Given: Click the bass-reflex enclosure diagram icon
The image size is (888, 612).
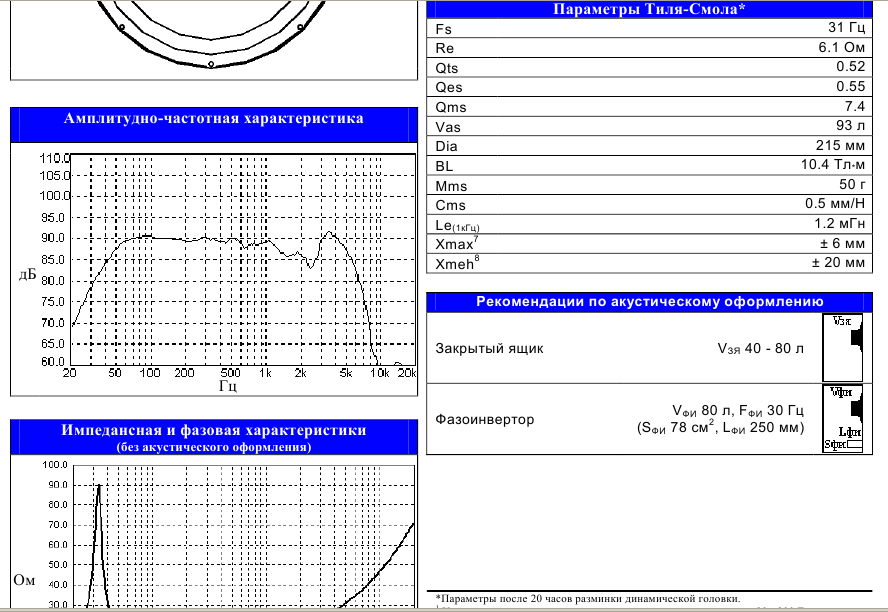Looking at the screenshot, I should tap(843, 419).
